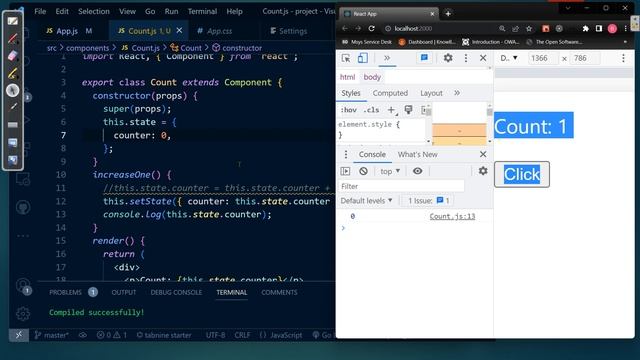
Task: Open the Dashboard | Knowl... bookmark
Action: point(427,42)
